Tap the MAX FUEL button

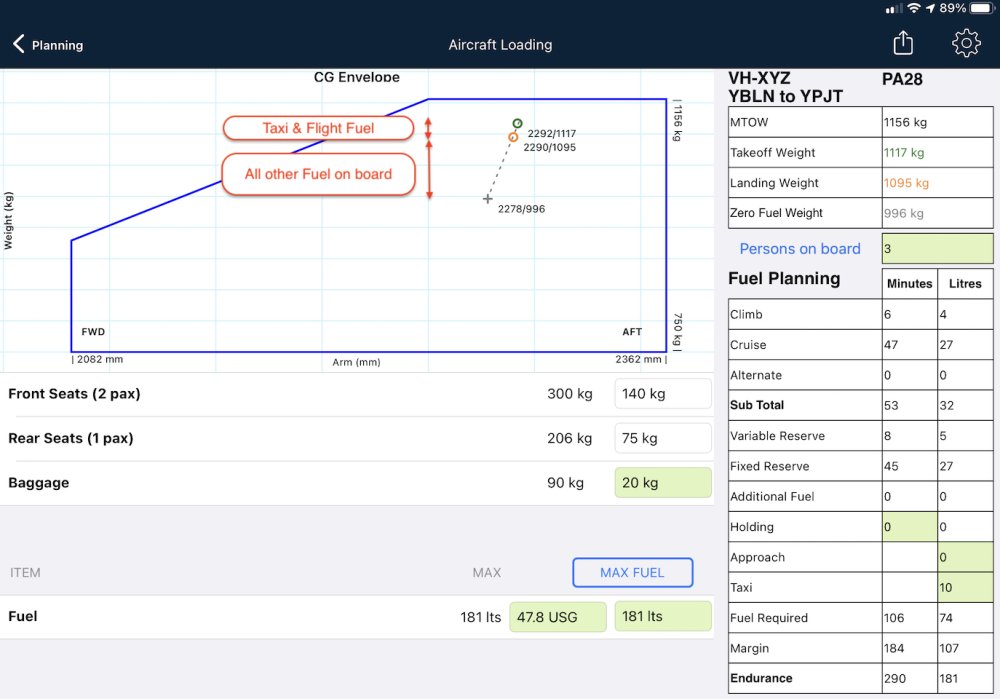633,573
